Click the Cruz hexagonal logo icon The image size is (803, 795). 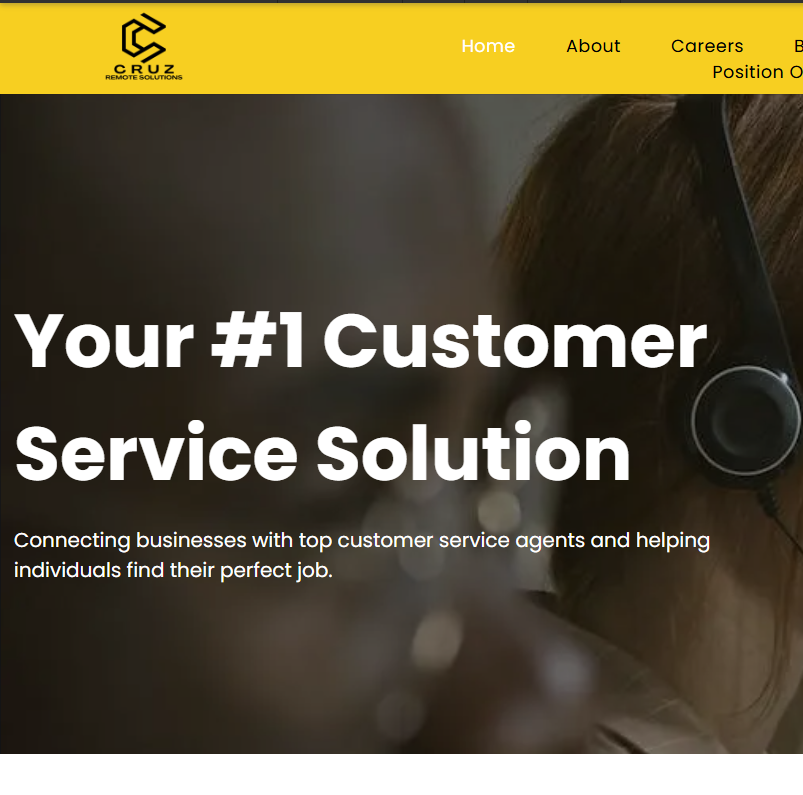pyautogui.click(x=143, y=38)
